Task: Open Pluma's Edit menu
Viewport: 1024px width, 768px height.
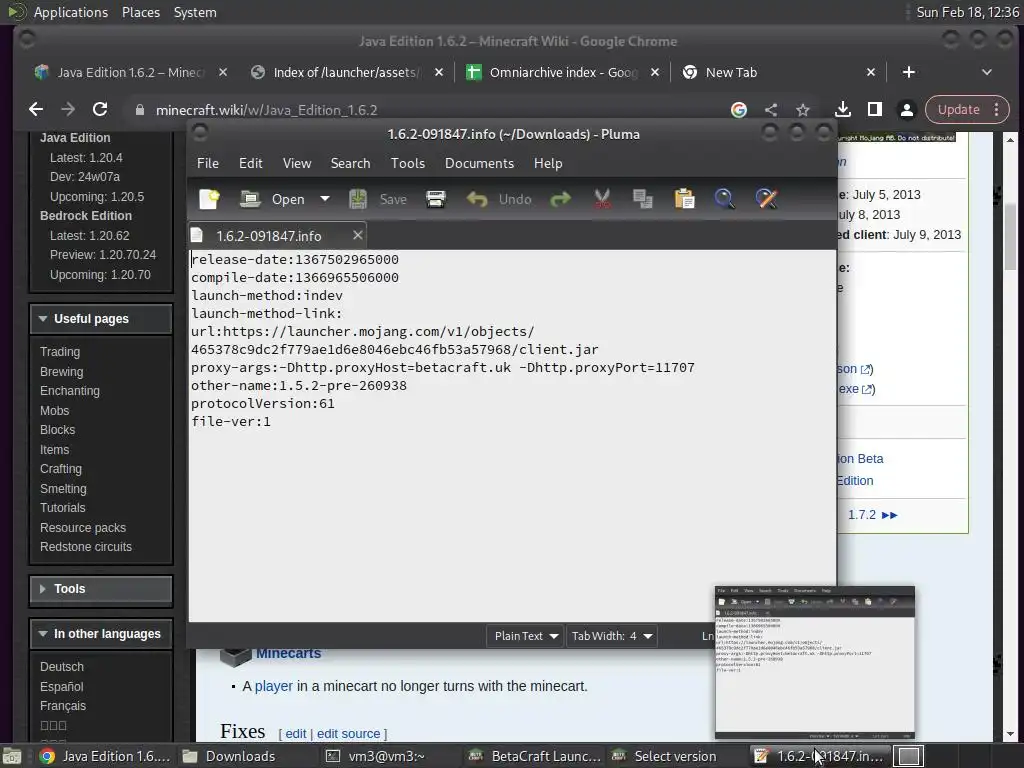Action: coord(251,163)
